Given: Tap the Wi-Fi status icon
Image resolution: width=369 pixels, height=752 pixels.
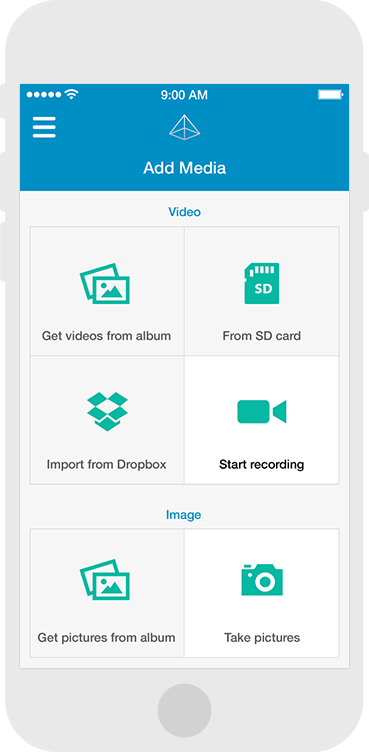Looking at the screenshot, I should tap(71, 94).
